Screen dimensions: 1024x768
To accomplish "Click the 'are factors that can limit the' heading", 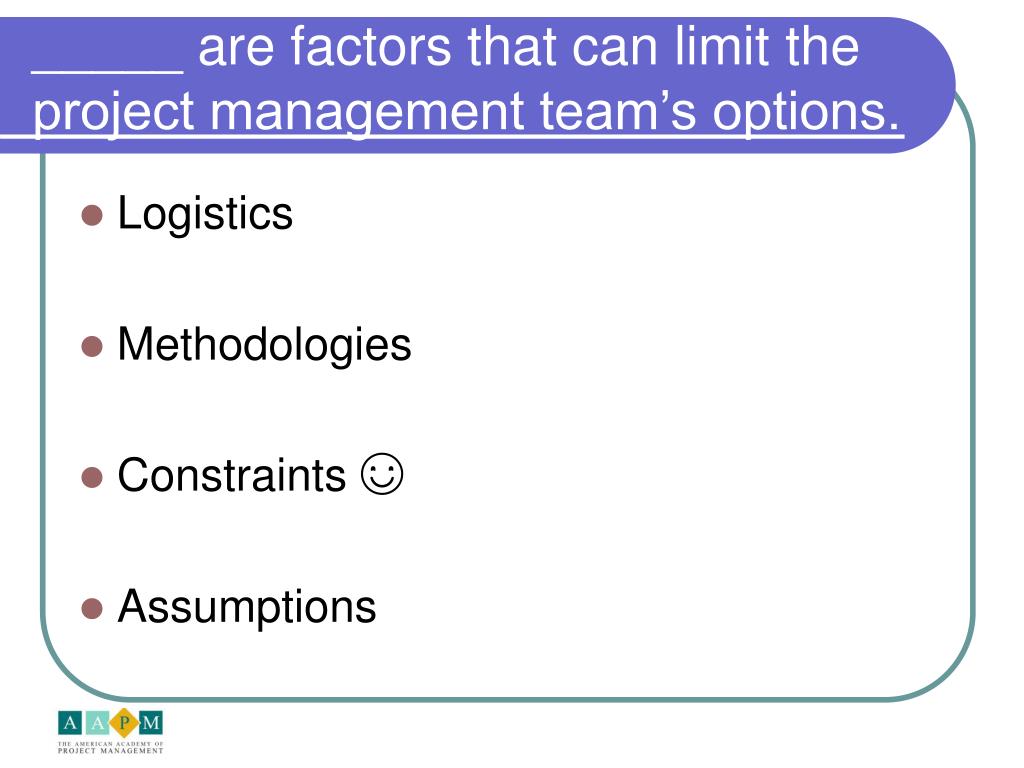I will (x=528, y=46).
